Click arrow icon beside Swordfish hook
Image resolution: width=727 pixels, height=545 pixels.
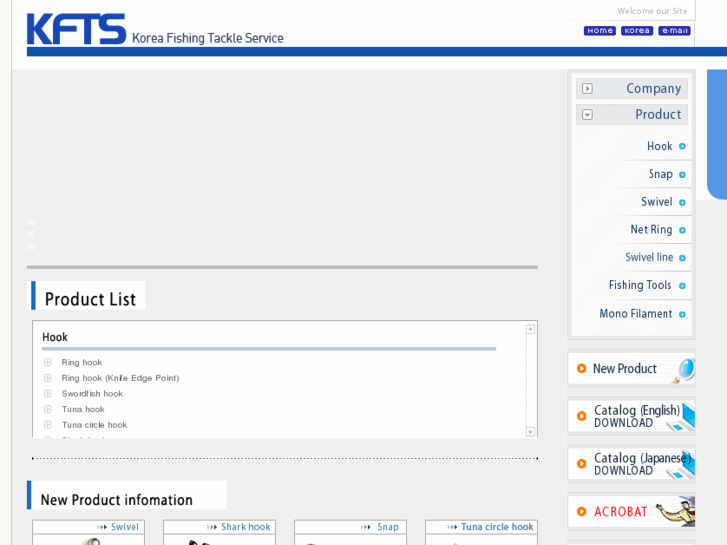(47, 393)
